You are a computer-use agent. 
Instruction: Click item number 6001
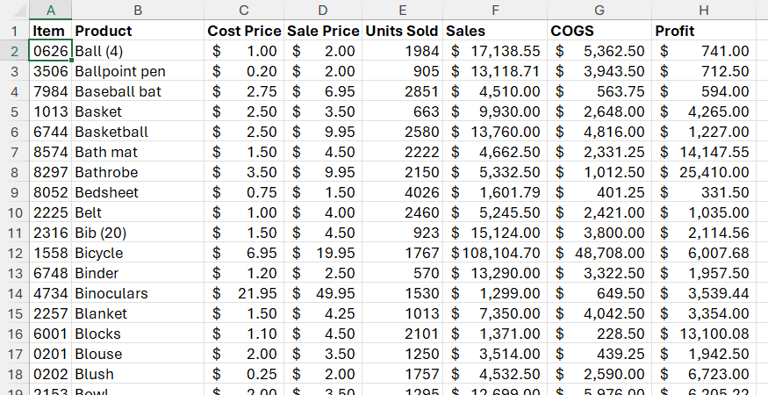(x=50, y=334)
